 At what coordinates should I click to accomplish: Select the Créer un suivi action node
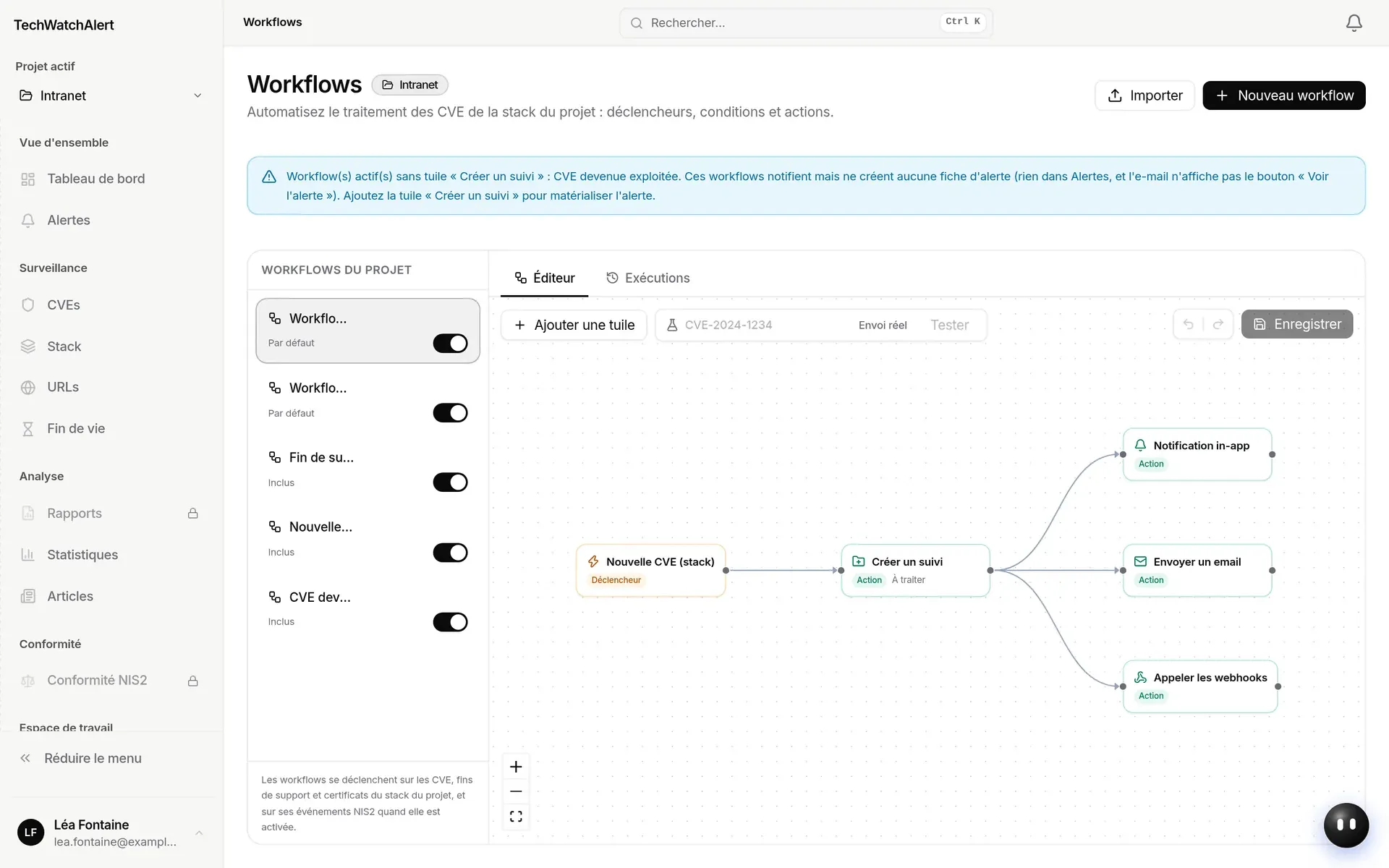tap(915, 570)
